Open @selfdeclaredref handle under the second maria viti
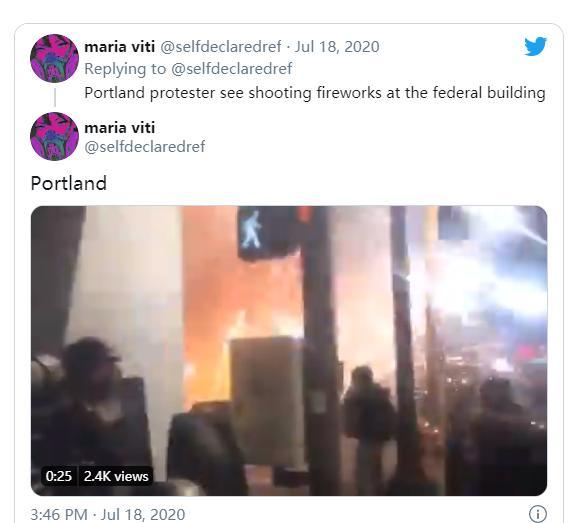This screenshot has width=574, height=523. [145, 146]
